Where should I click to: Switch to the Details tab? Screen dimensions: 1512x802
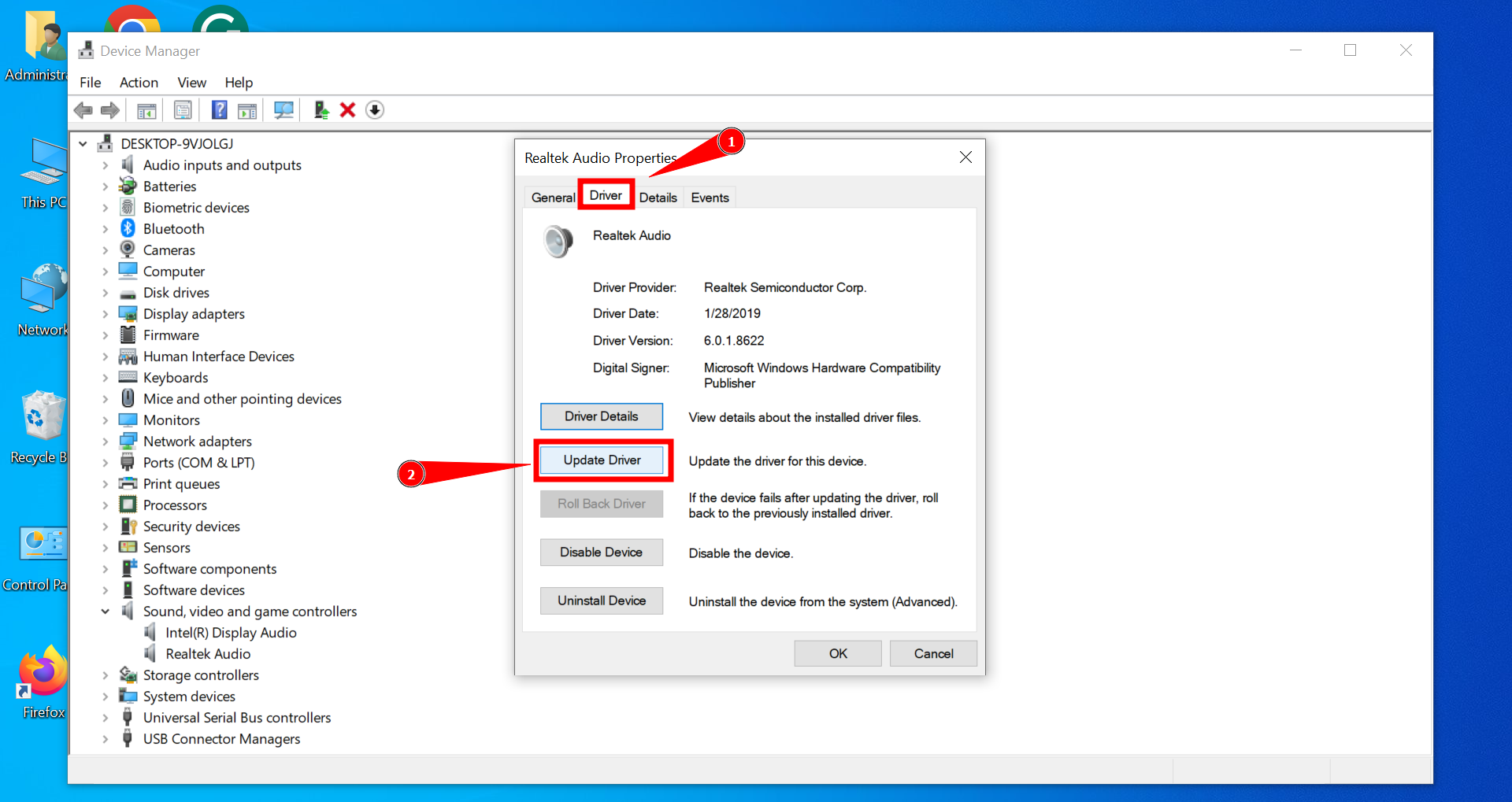pos(658,198)
